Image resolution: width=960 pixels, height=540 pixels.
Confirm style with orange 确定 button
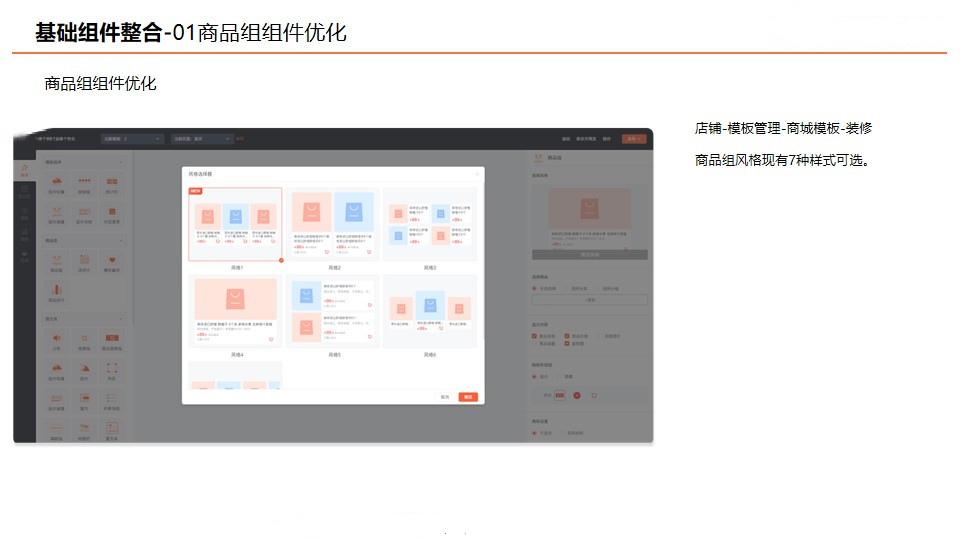[x=468, y=397]
